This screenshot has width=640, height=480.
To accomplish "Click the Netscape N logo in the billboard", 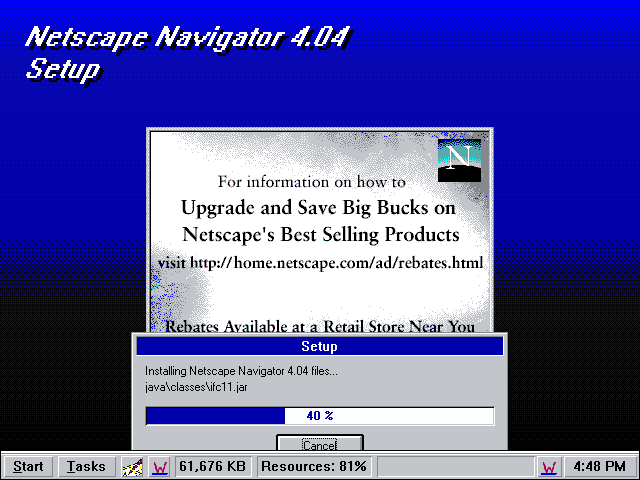I will (x=459, y=160).
